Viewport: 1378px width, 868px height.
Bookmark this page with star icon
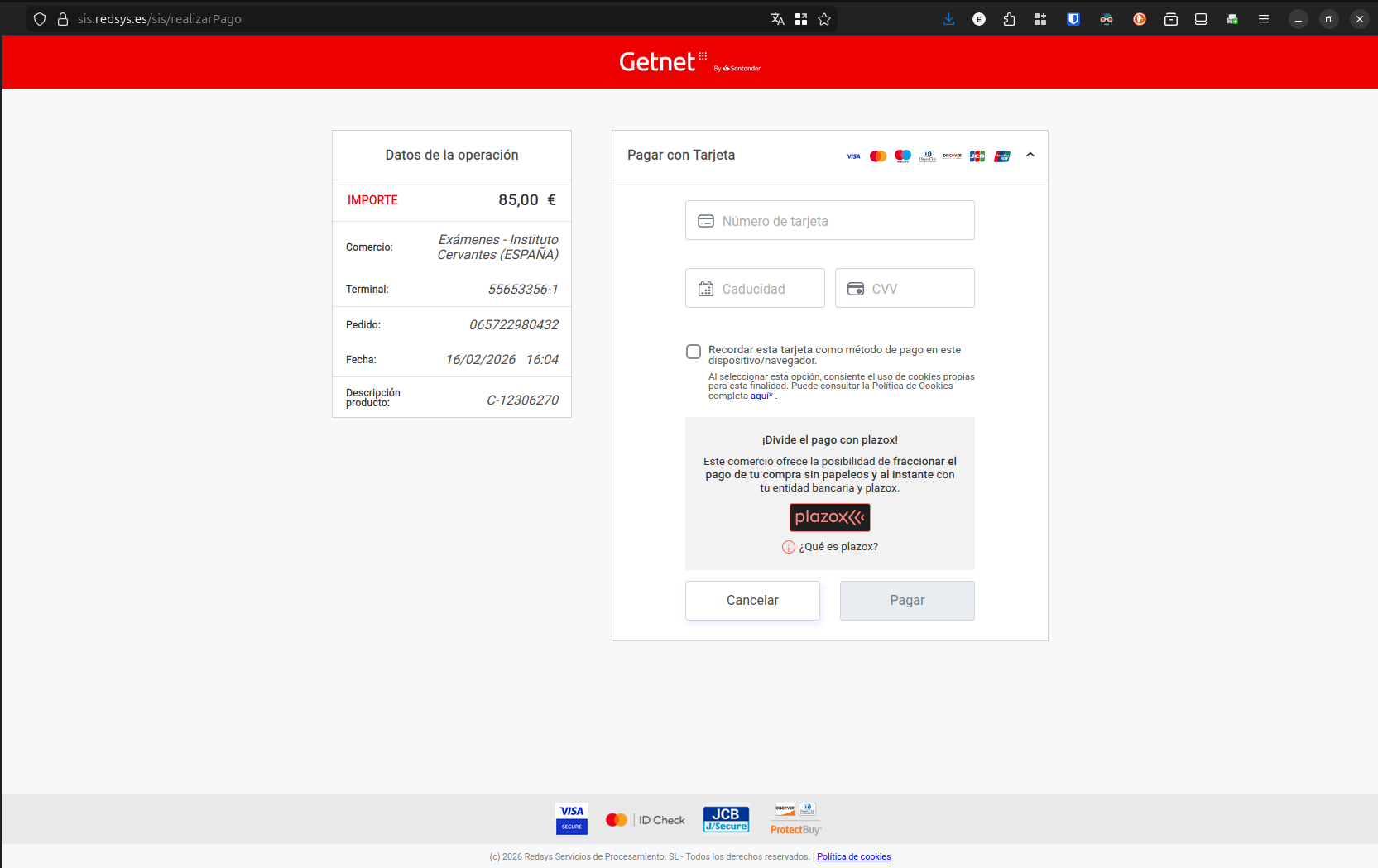[824, 19]
